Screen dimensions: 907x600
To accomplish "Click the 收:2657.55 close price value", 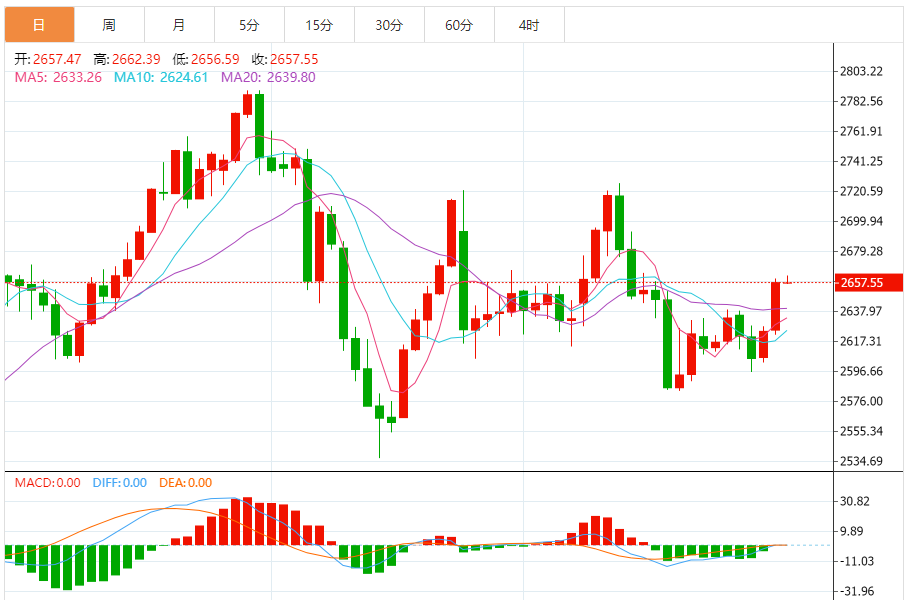I will (x=285, y=59).
